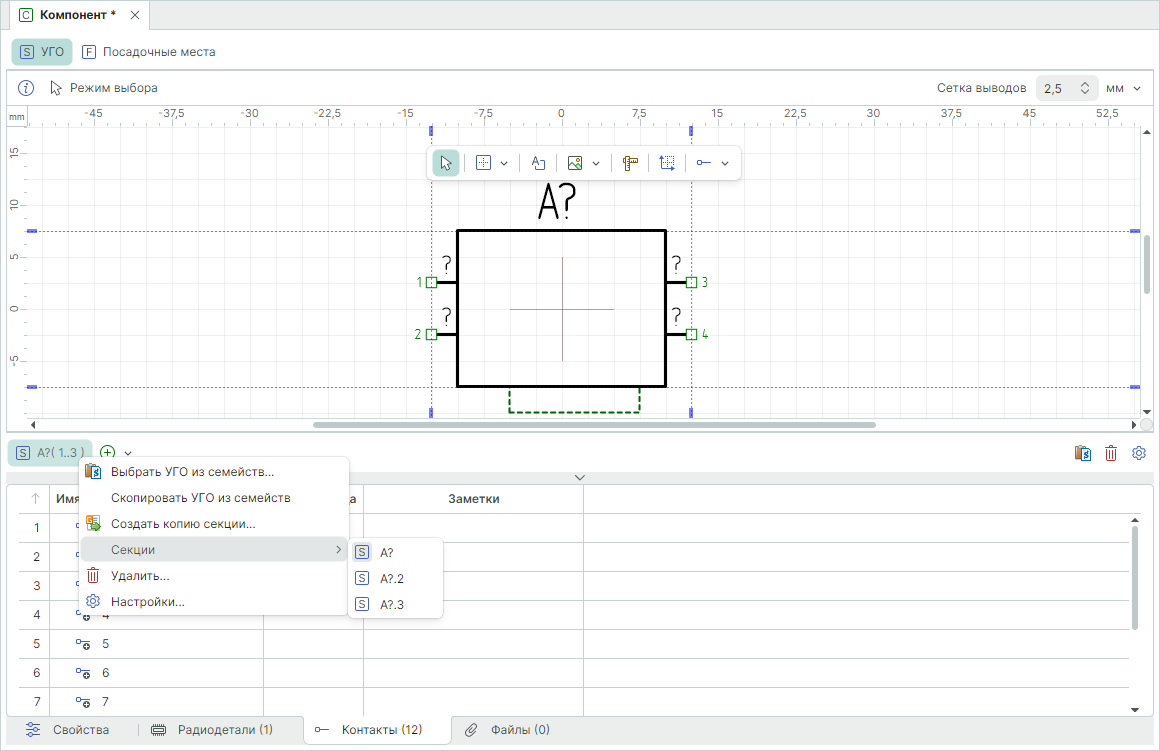Viewport: 1160px width, 751px height.
Task: Click the pin placement tool icon
Action: click(704, 163)
